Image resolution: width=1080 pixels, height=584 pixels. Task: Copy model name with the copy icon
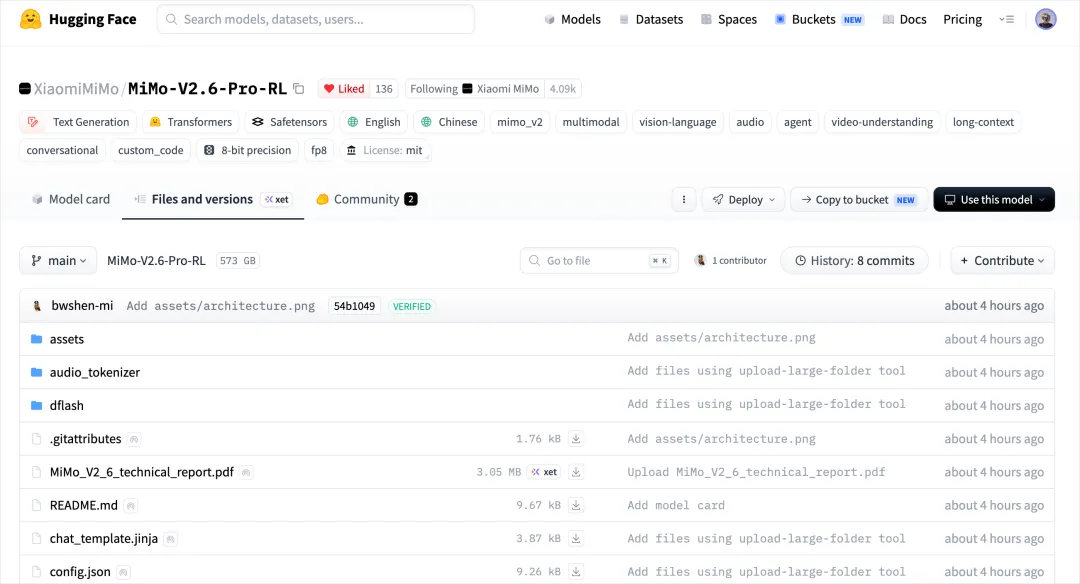pos(298,88)
